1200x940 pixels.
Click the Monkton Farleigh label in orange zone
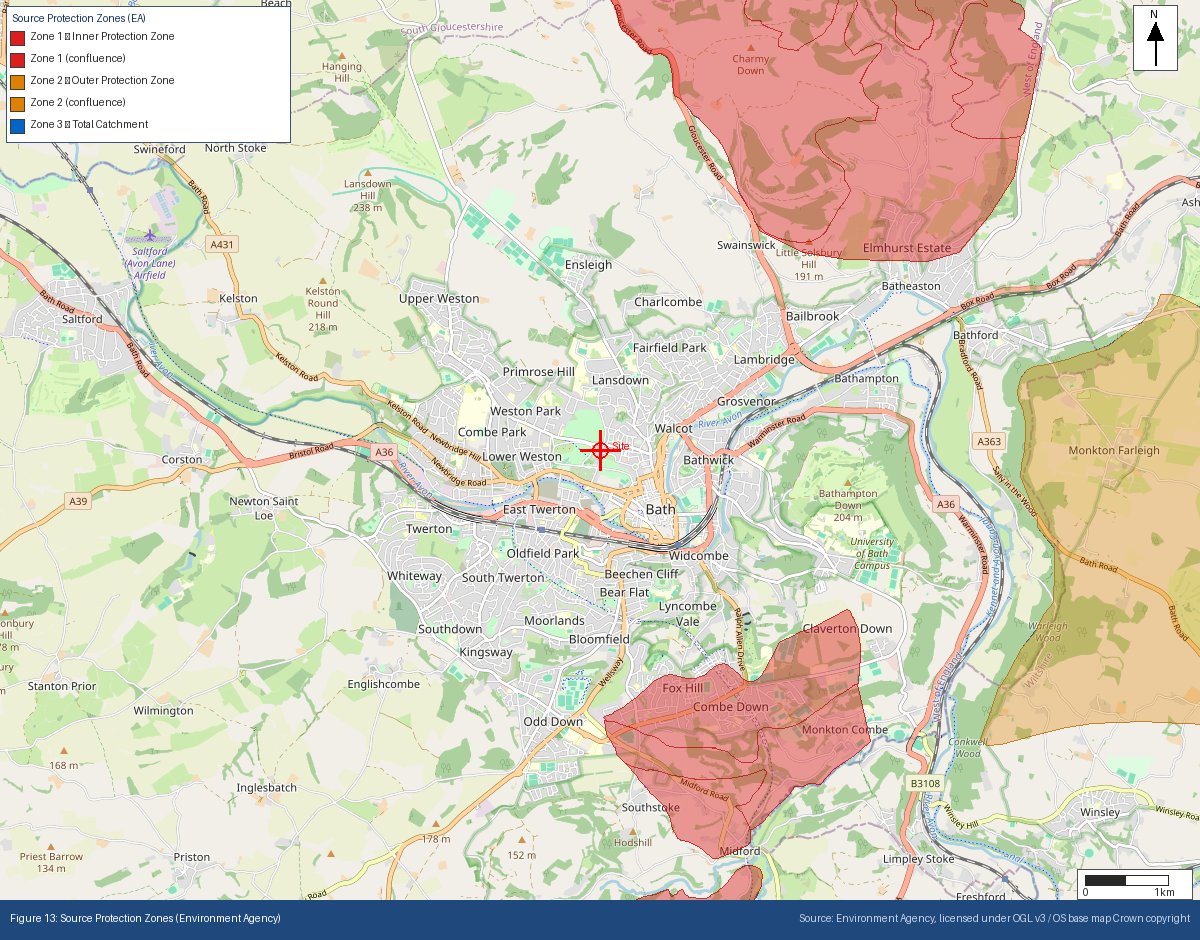click(x=1114, y=450)
